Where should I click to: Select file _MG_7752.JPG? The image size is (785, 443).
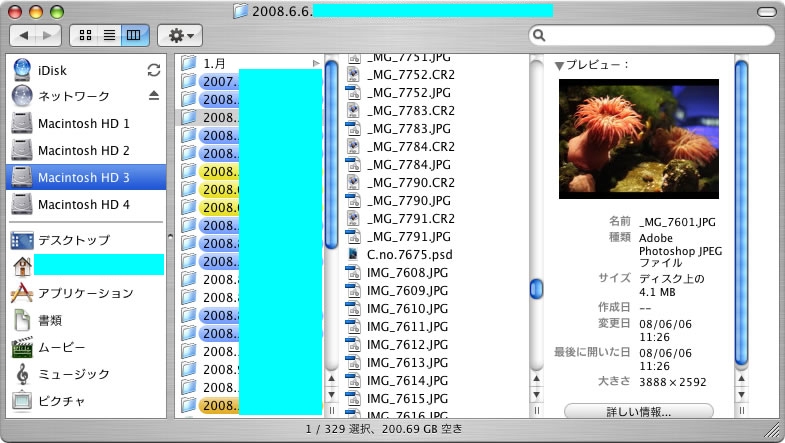409,93
